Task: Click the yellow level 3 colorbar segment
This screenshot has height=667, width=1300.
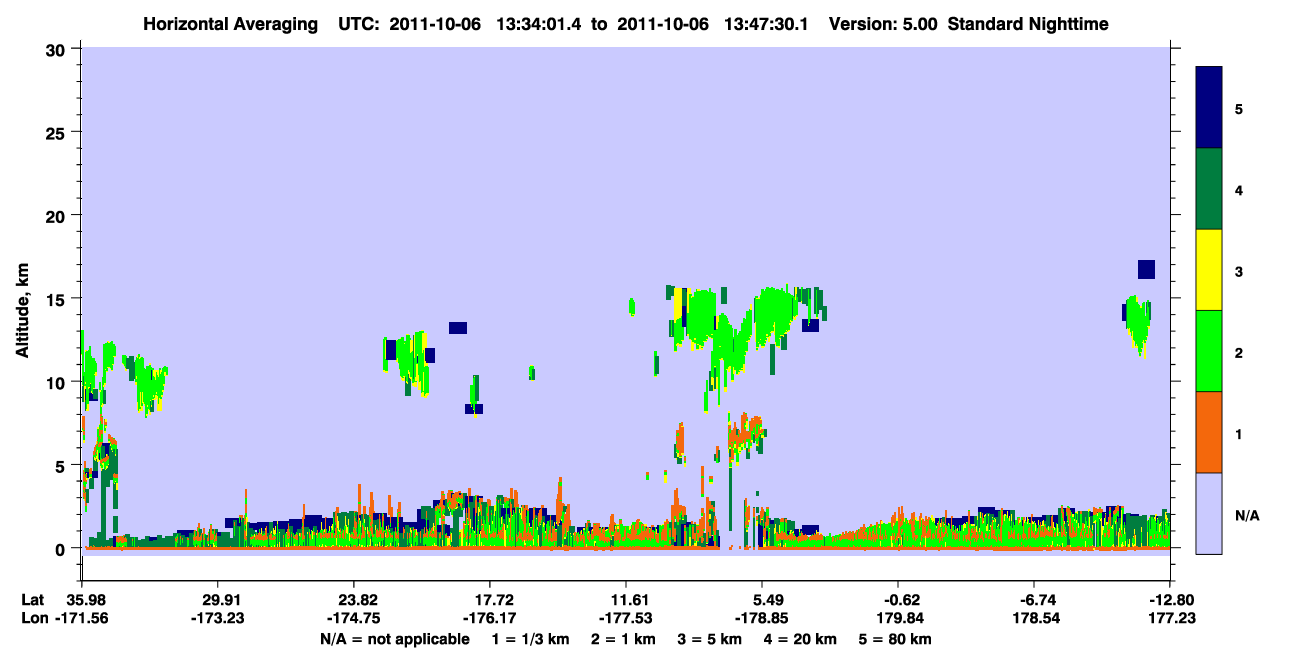Action: pos(1209,270)
